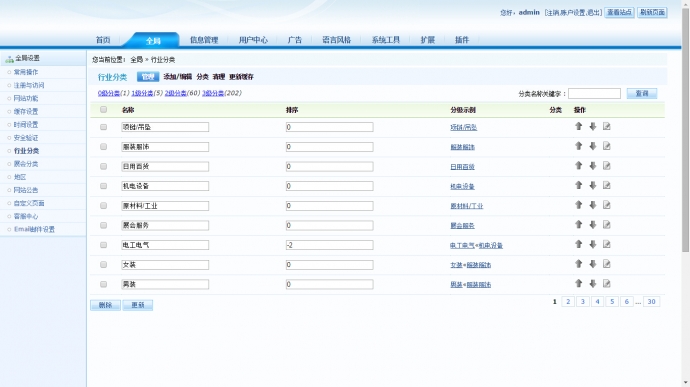
Task: Move the 原材料/工业 row down
Action: pyautogui.click(x=593, y=205)
